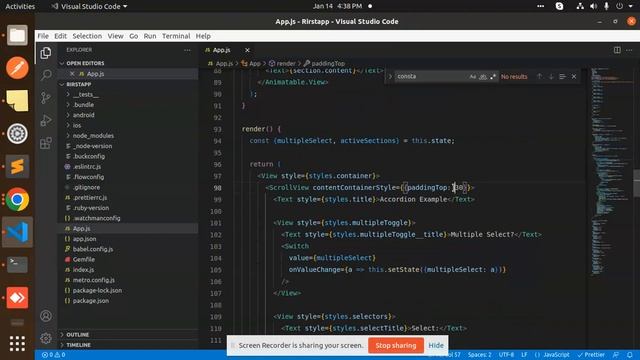
Task: Open the Help menu
Action: pos(203,36)
